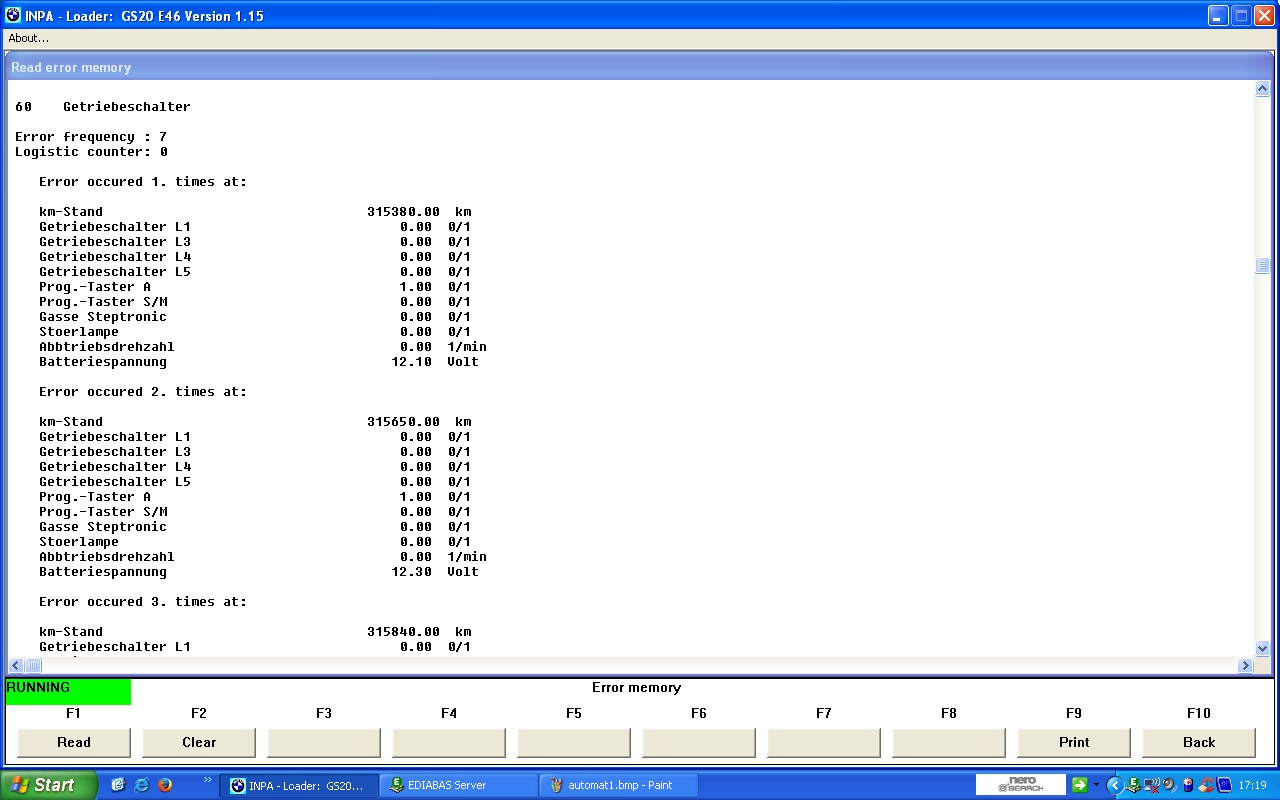
Task: Click the BMW logo icon in the title bar
Action: click(x=13, y=16)
